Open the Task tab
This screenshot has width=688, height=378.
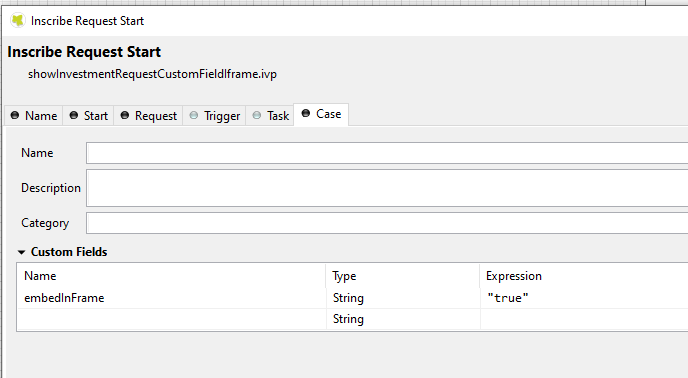[270, 116]
